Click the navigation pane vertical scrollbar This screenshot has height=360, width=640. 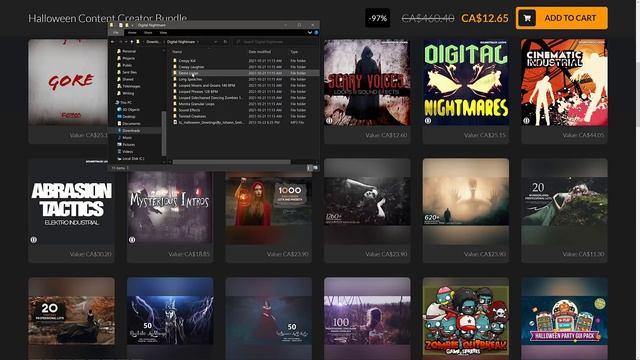tap(164, 133)
